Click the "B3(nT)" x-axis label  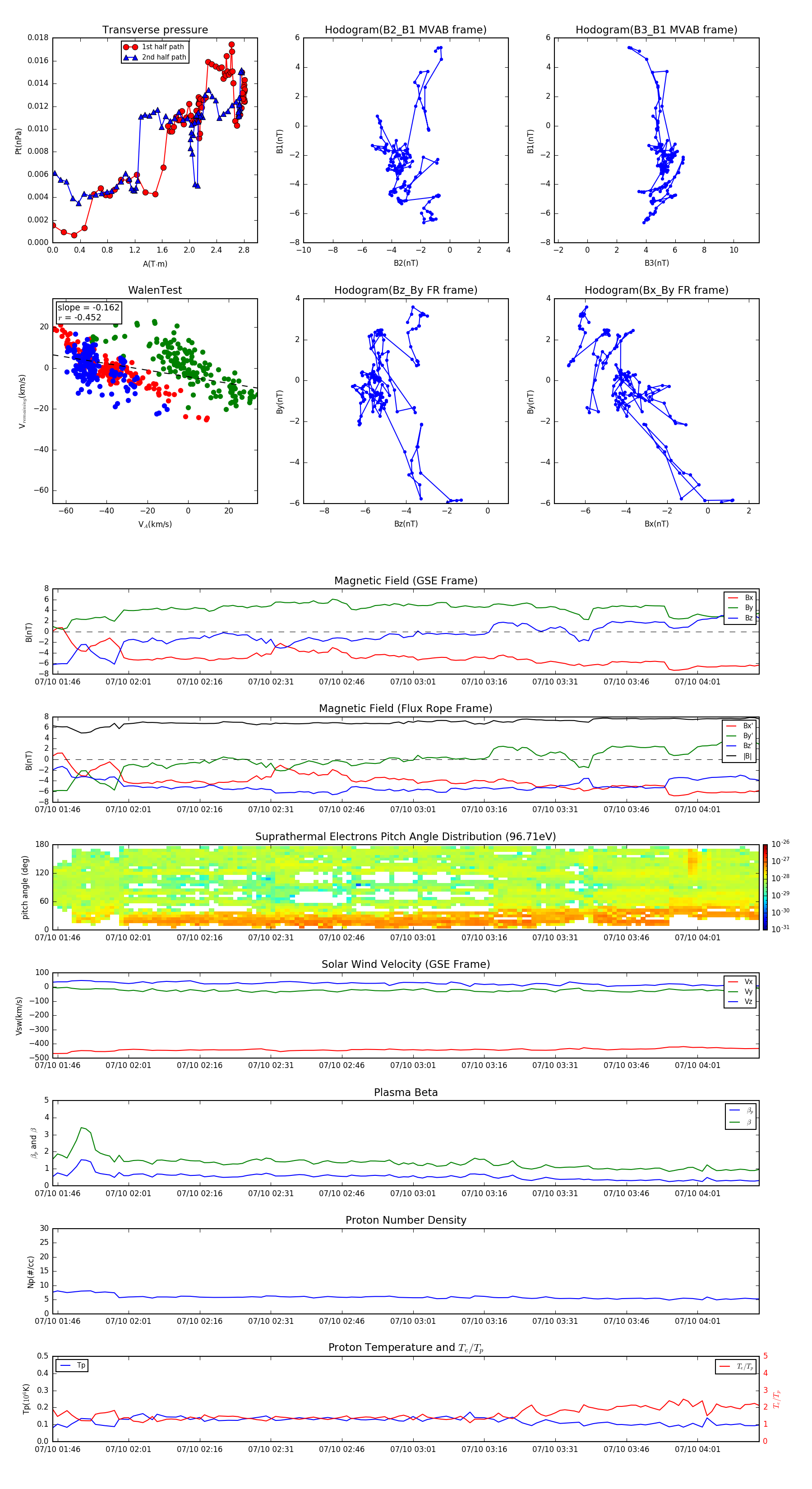click(x=656, y=263)
